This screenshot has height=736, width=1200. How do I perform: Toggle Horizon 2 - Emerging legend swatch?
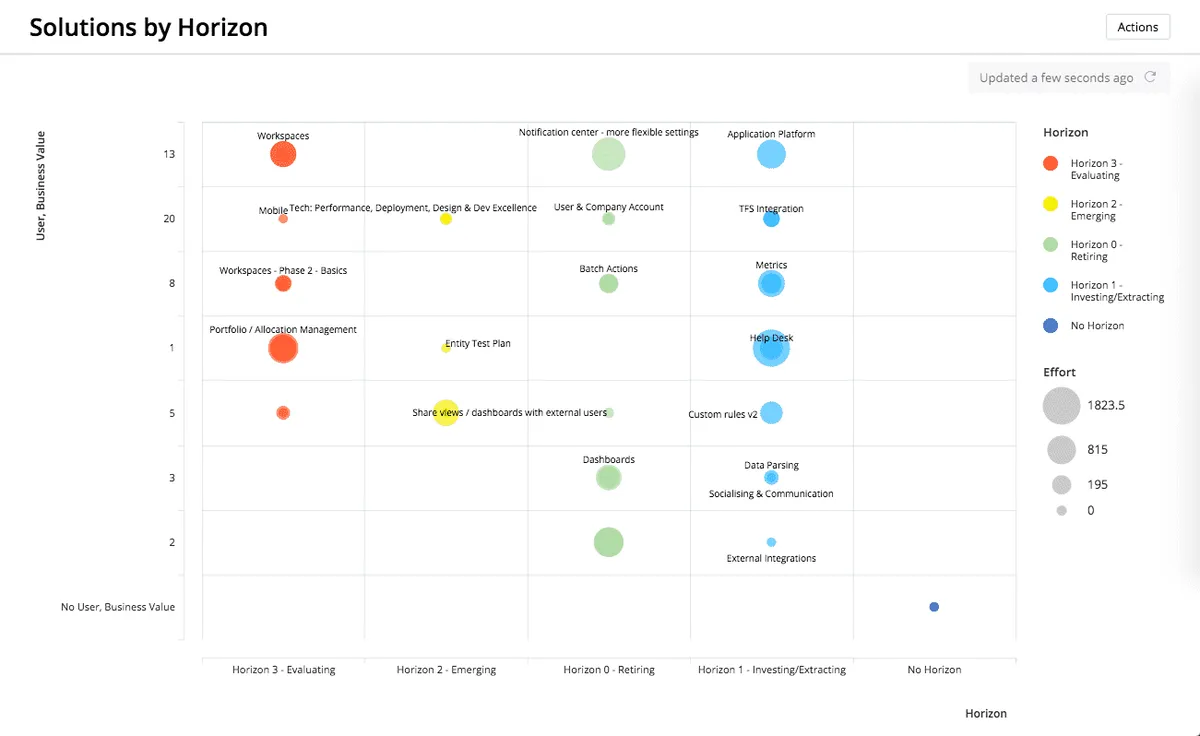1050,204
